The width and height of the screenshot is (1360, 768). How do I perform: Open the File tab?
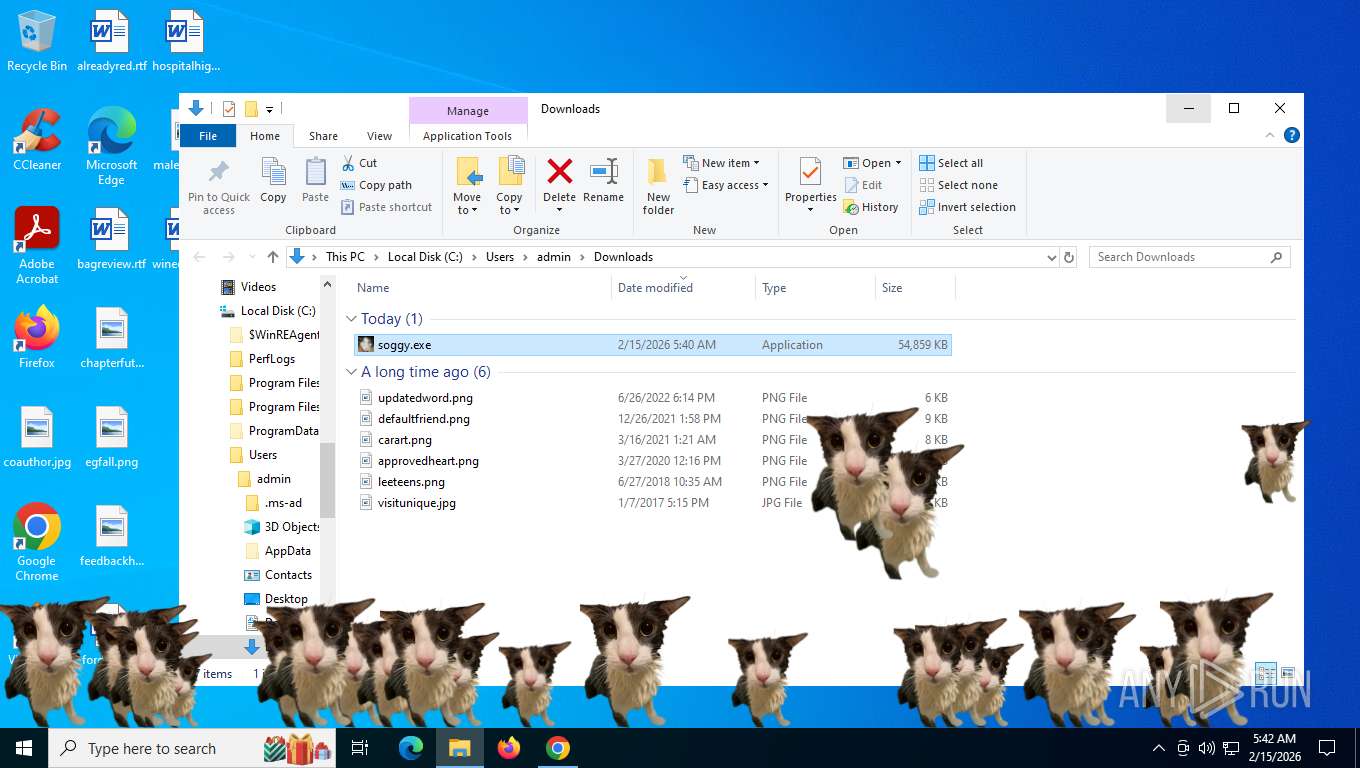coord(208,136)
